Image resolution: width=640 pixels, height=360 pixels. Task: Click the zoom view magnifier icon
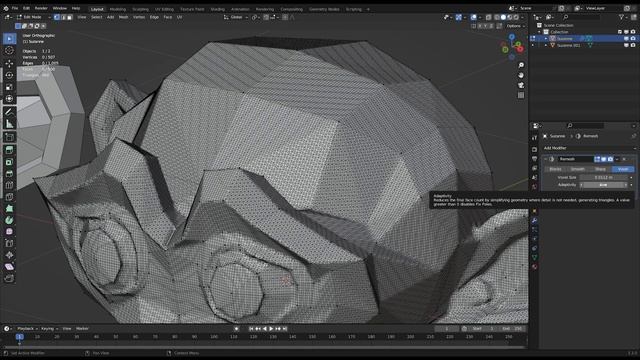521,65
